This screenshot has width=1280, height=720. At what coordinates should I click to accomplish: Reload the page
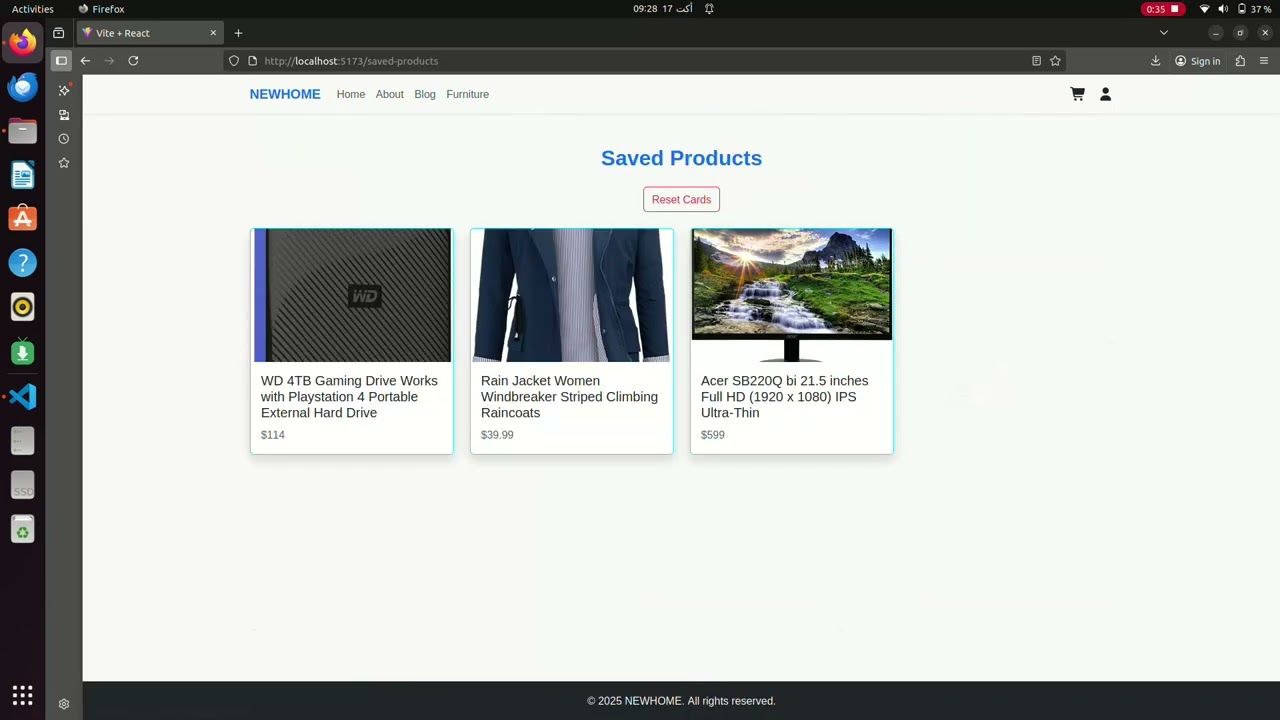coord(133,61)
